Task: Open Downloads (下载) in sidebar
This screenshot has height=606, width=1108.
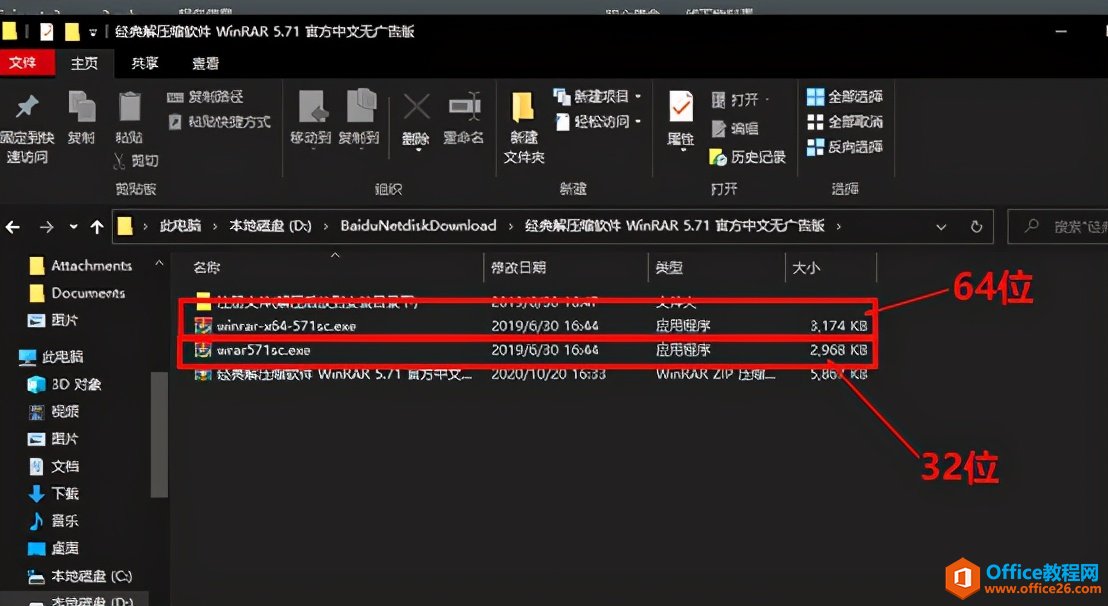Action: click(54, 493)
